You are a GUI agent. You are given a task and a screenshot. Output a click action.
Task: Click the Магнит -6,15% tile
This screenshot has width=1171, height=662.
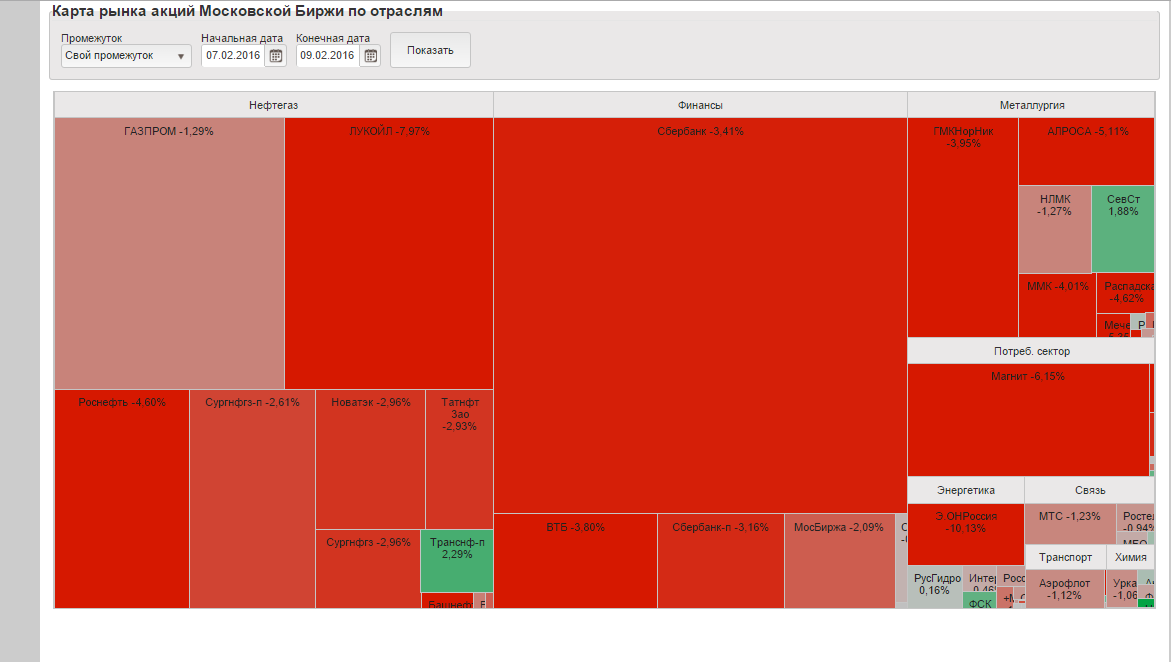coord(1028,420)
